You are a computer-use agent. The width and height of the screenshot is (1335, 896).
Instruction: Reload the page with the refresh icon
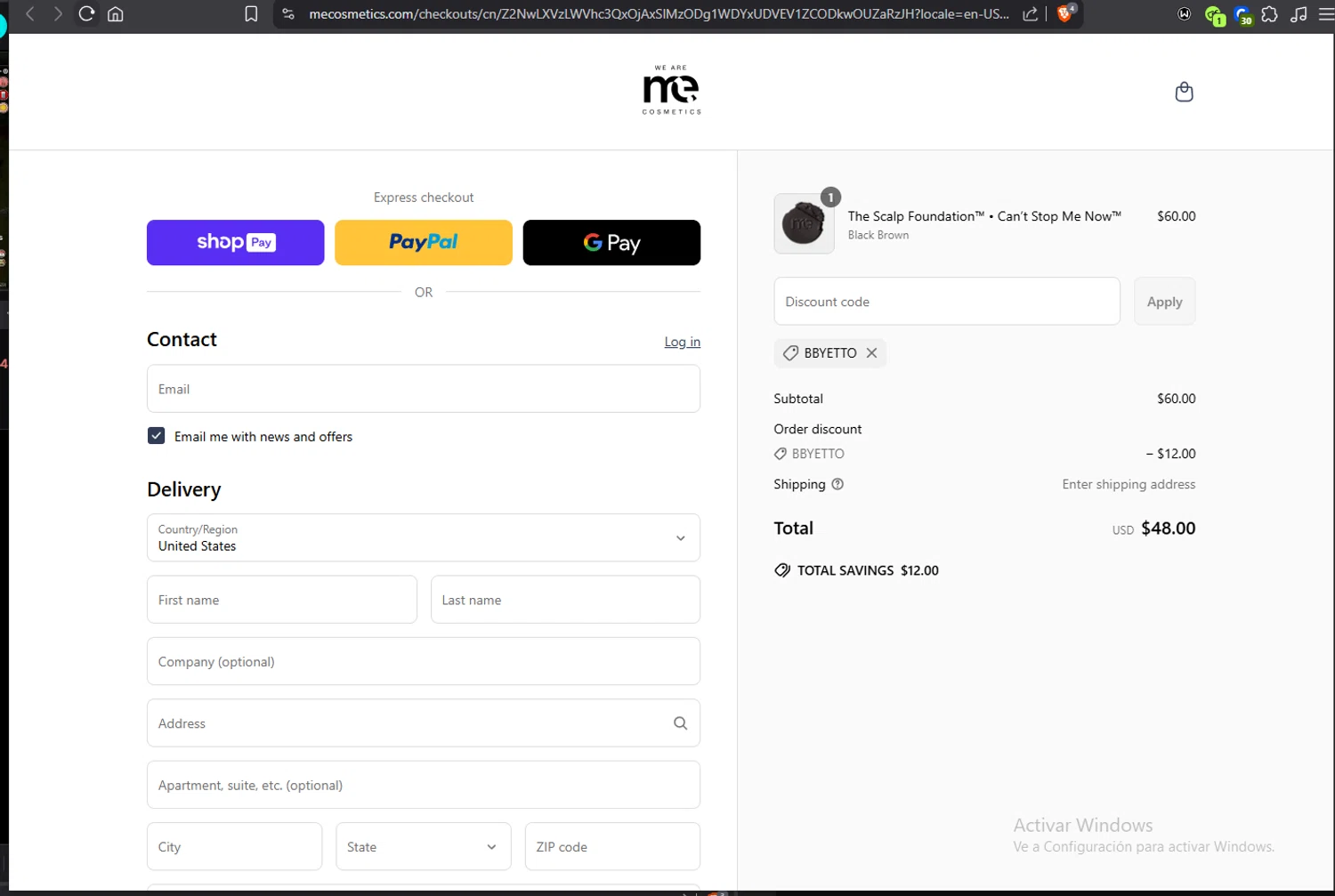[x=86, y=14]
